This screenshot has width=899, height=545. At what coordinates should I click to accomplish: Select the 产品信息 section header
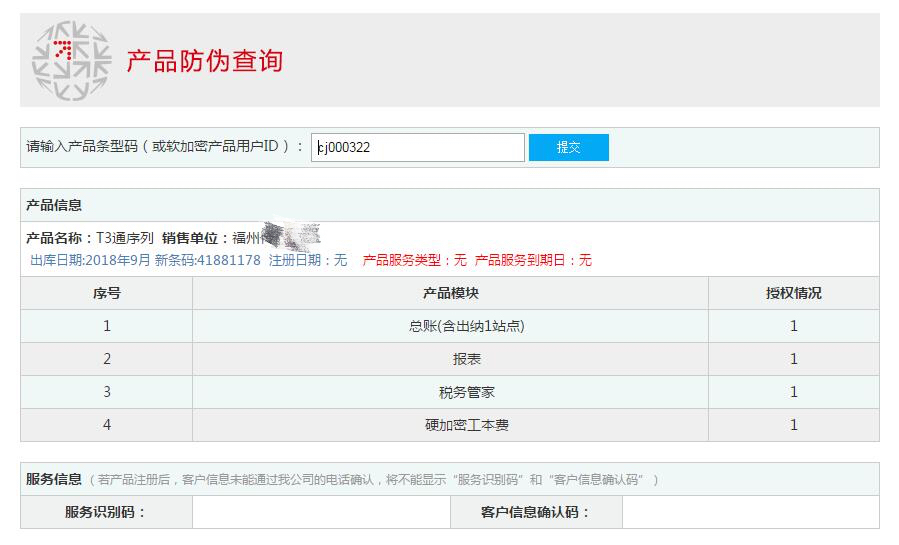54,205
